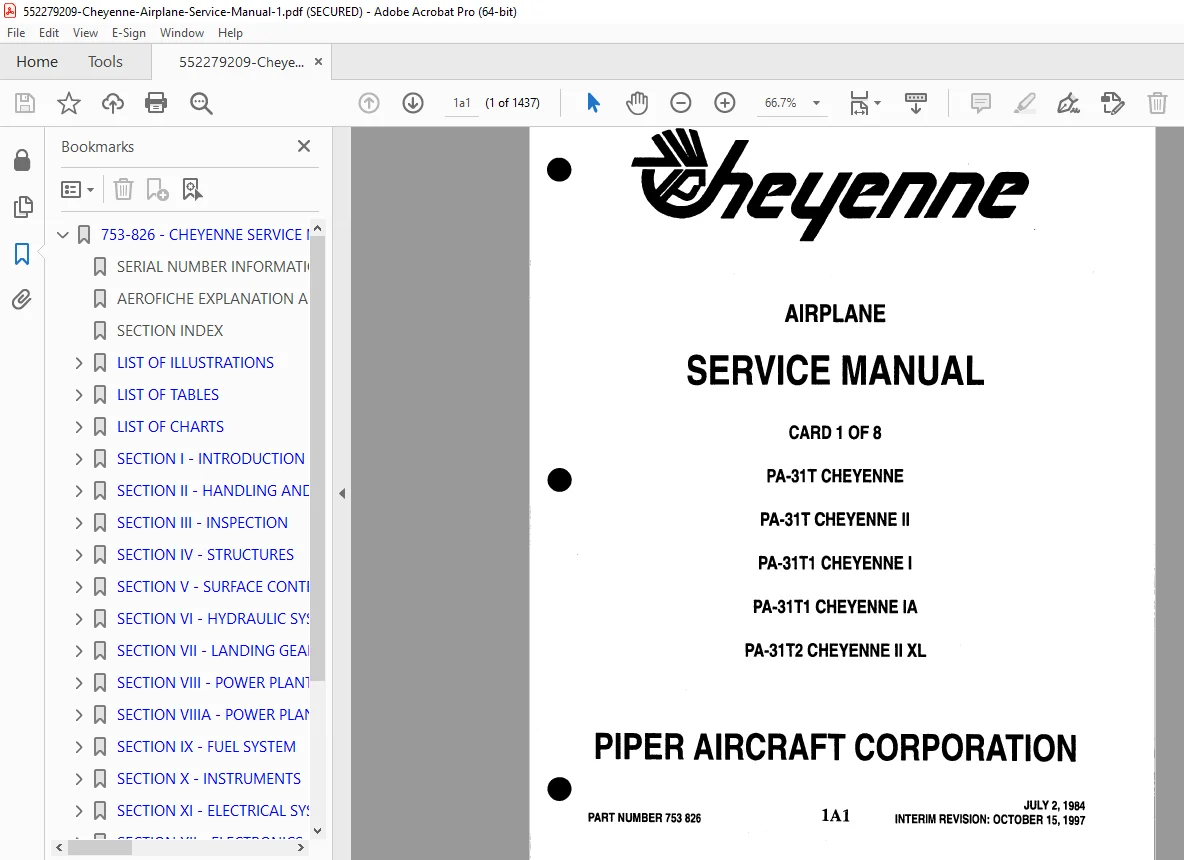Add a sticky note comment
Viewport: 1184px width, 860px height.
(x=980, y=103)
